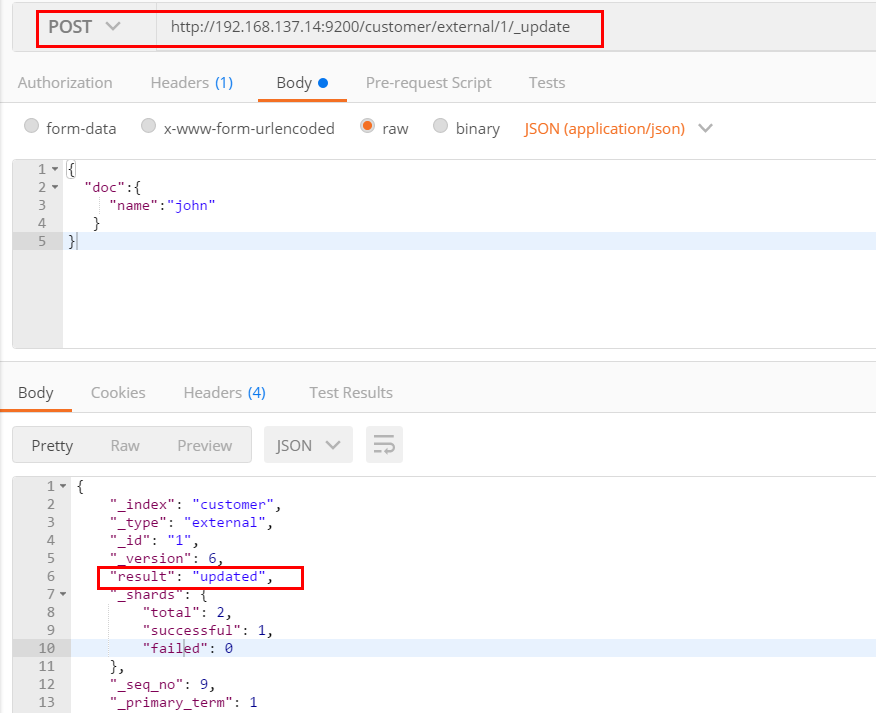The height and width of the screenshot is (713, 876).
Task: Switch response view to Preview
Action: tap(204, 445)
